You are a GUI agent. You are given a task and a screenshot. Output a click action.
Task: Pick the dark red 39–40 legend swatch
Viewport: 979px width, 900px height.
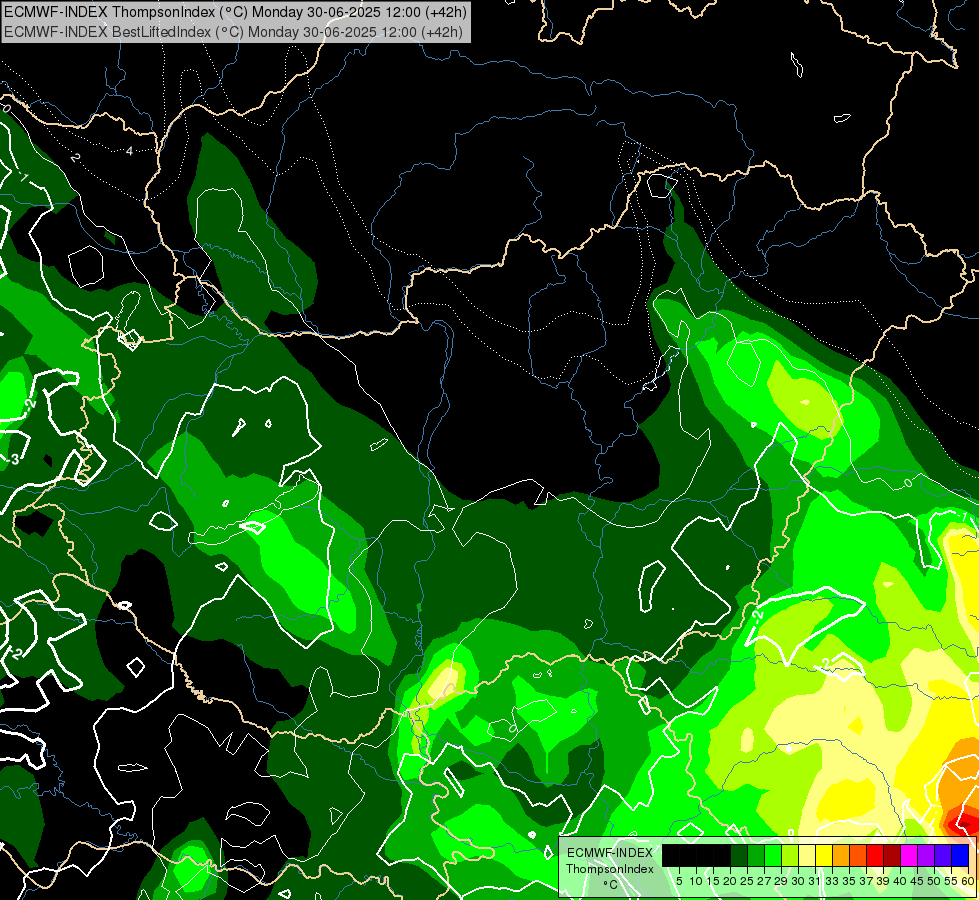[x=892, y=855]
